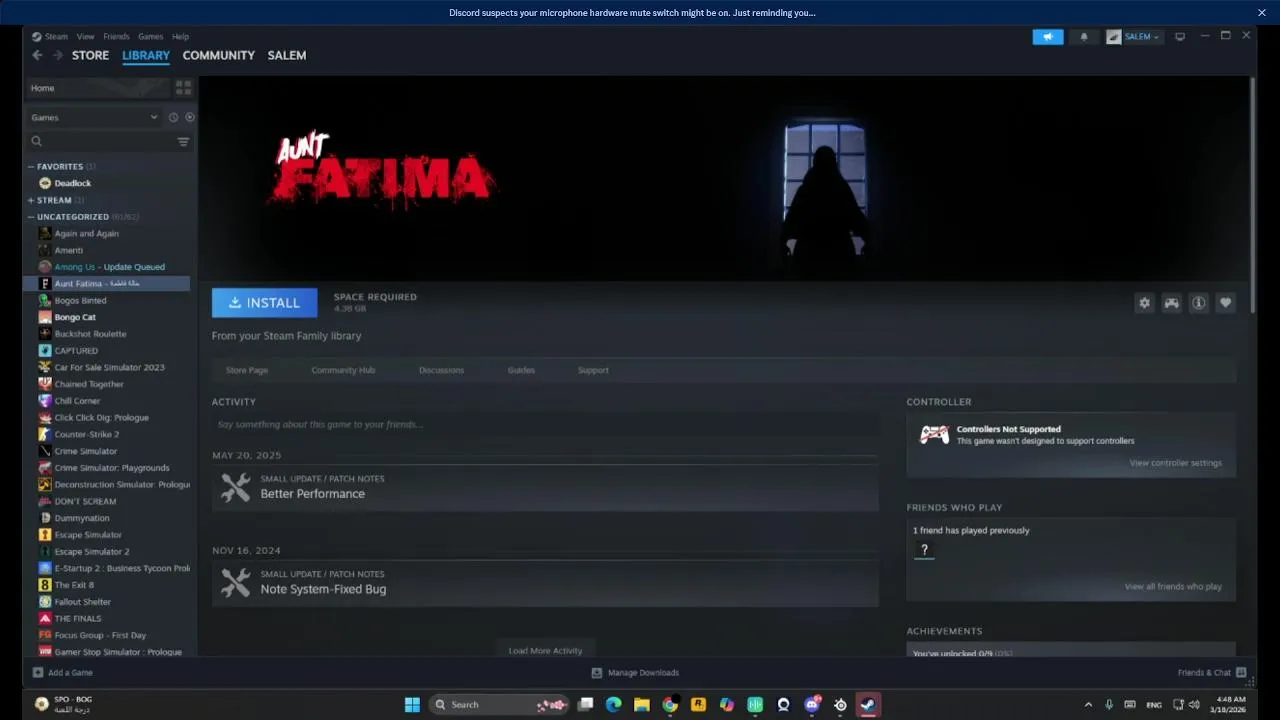Open the Steam menu
Image resolution: width=1280 pixels, height=720 pixels.
coord(56,37)
